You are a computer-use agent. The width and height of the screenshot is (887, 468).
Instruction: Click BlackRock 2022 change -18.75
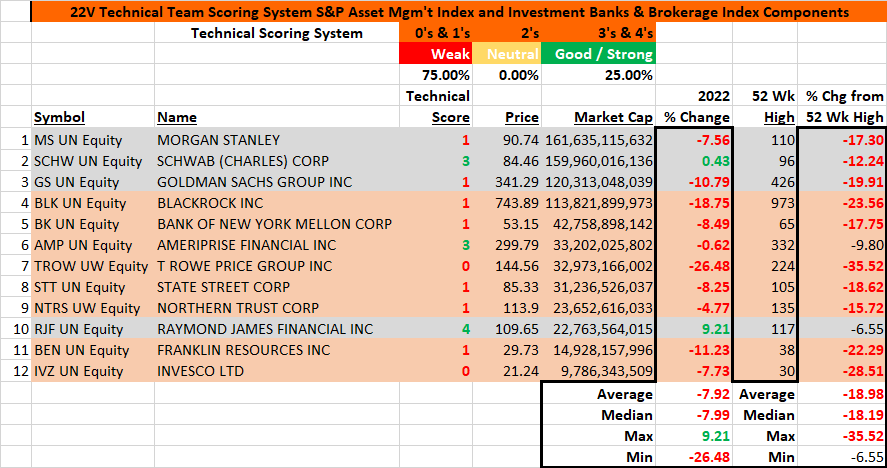694,203
